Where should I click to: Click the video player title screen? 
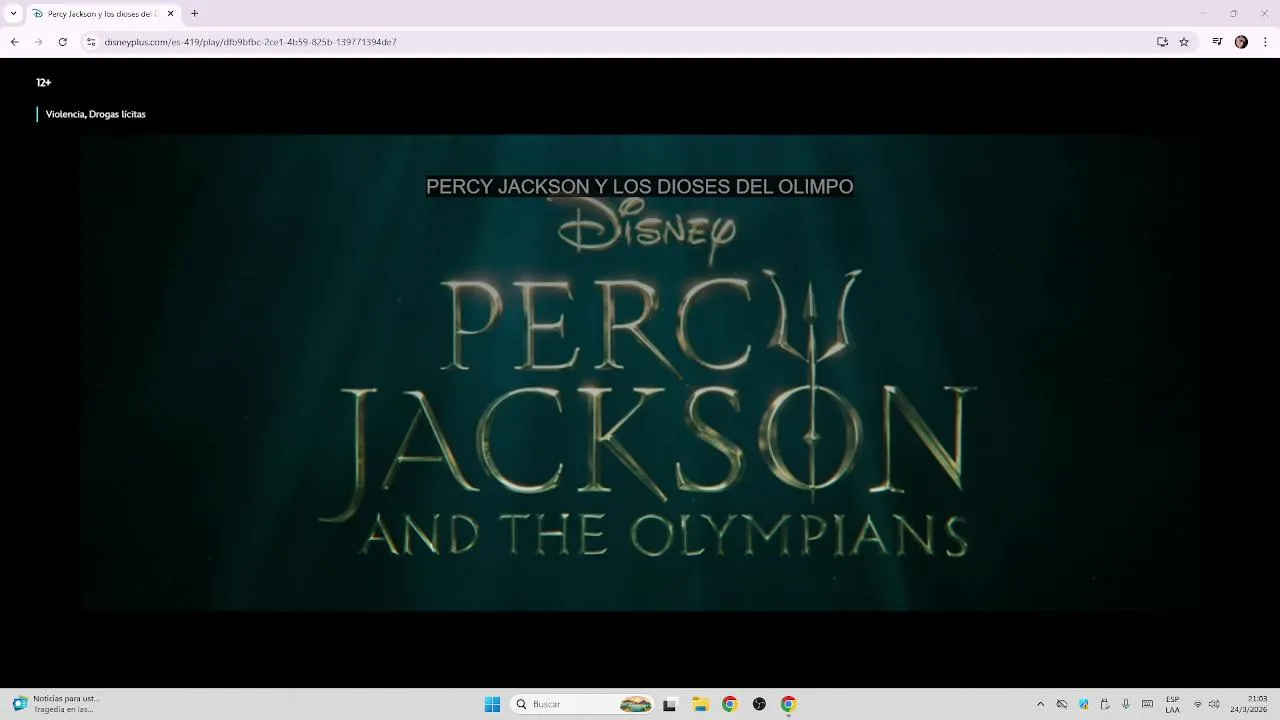click(640, 372)
